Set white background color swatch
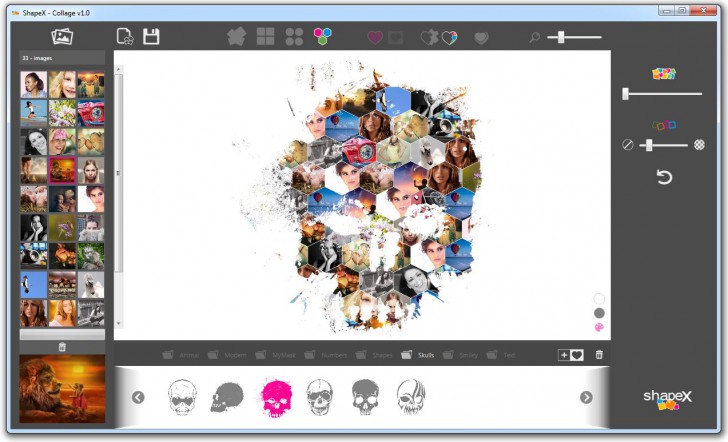Image resolution: width=728 pixels, height=442 pixels. pos(599,299)
